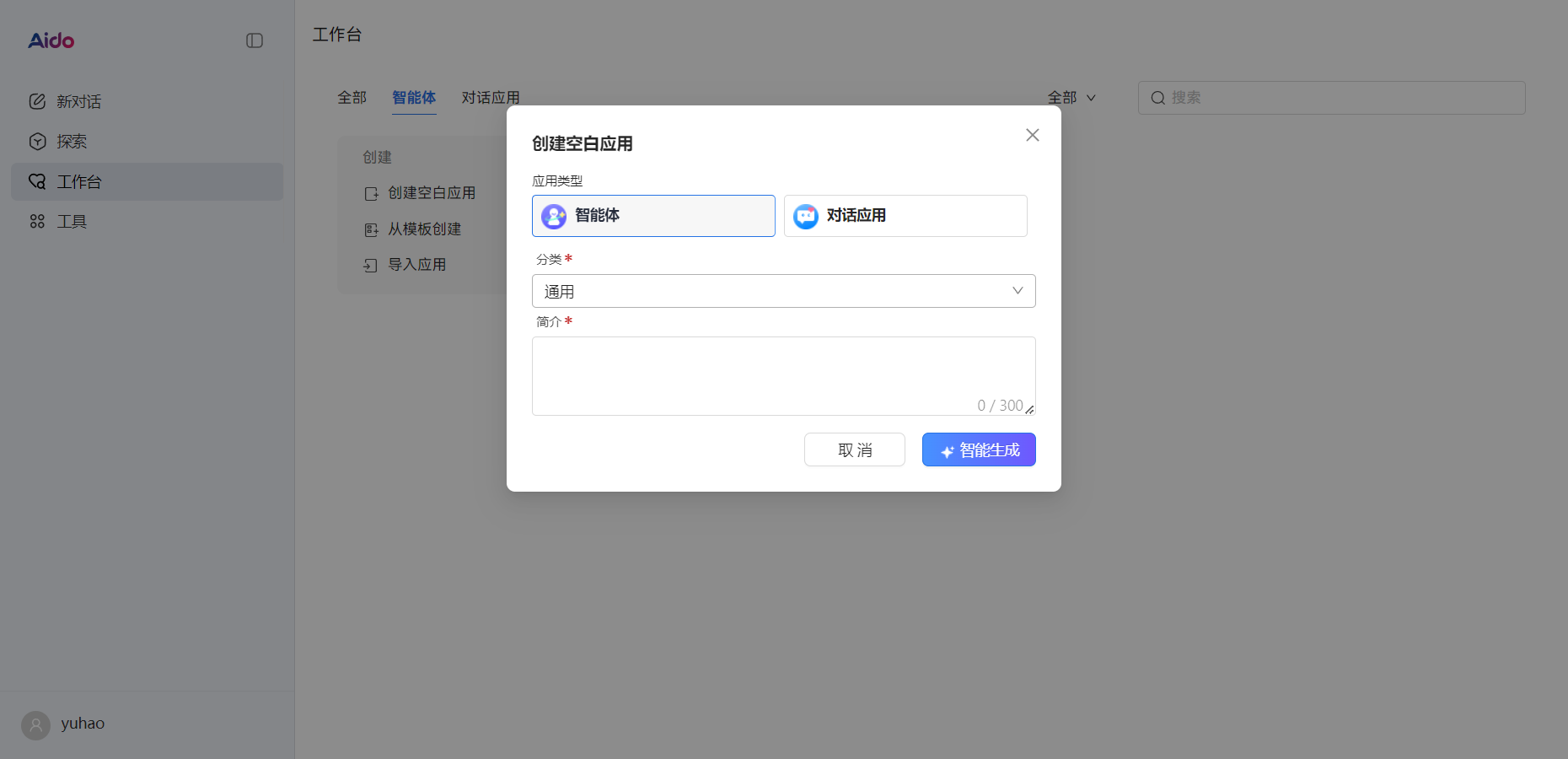Toggle user avatar for yuhao profile
The image size is (1568, 759).
click(x=35, y=724)
